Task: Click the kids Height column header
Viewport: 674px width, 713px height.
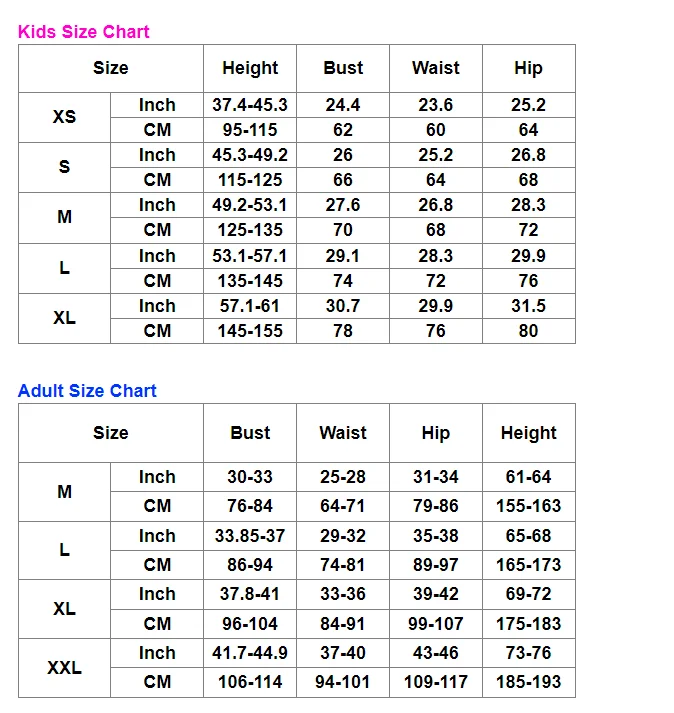Action: [x=250, y=68]
